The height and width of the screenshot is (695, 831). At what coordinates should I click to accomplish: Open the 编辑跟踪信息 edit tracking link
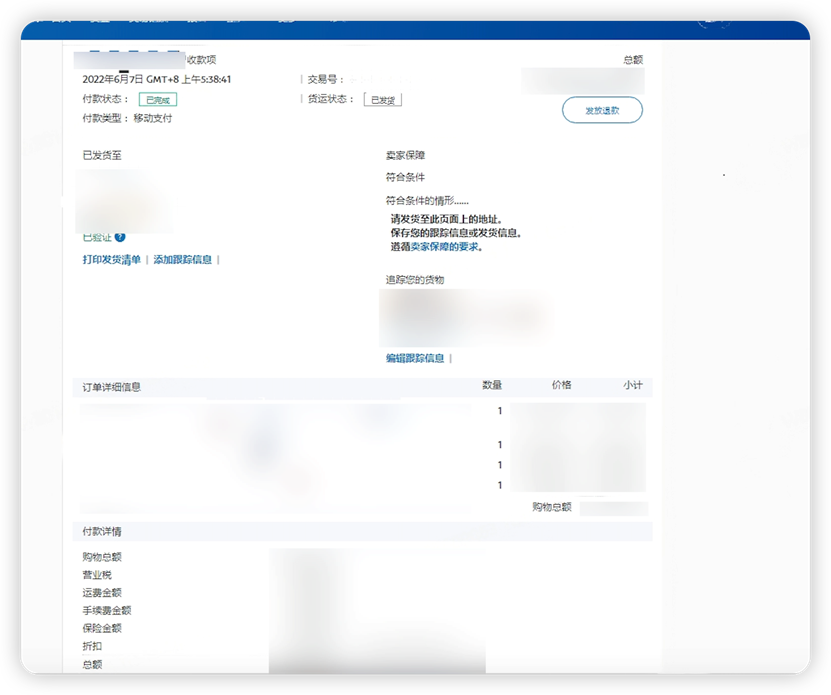click(x=413, y=357)
